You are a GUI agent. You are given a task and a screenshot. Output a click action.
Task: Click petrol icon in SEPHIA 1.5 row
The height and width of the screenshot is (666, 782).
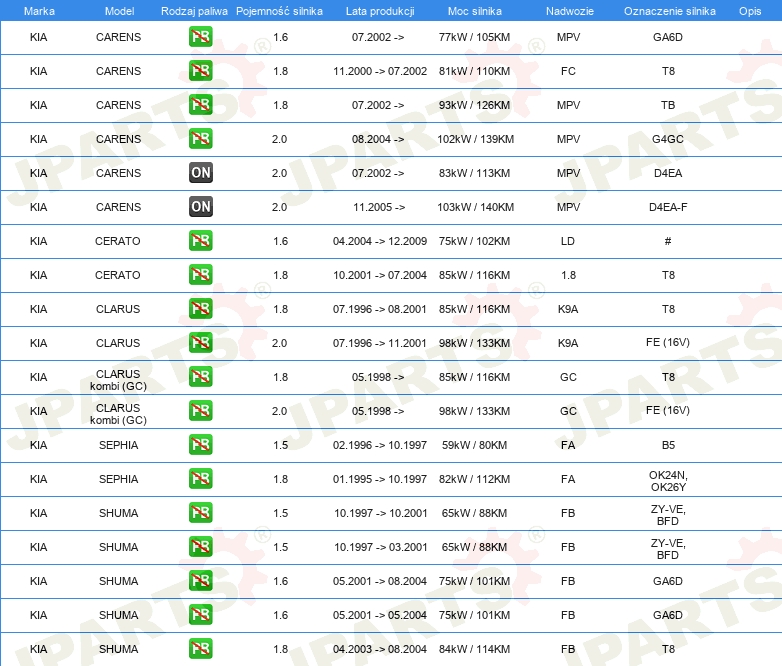coord(200,444)
